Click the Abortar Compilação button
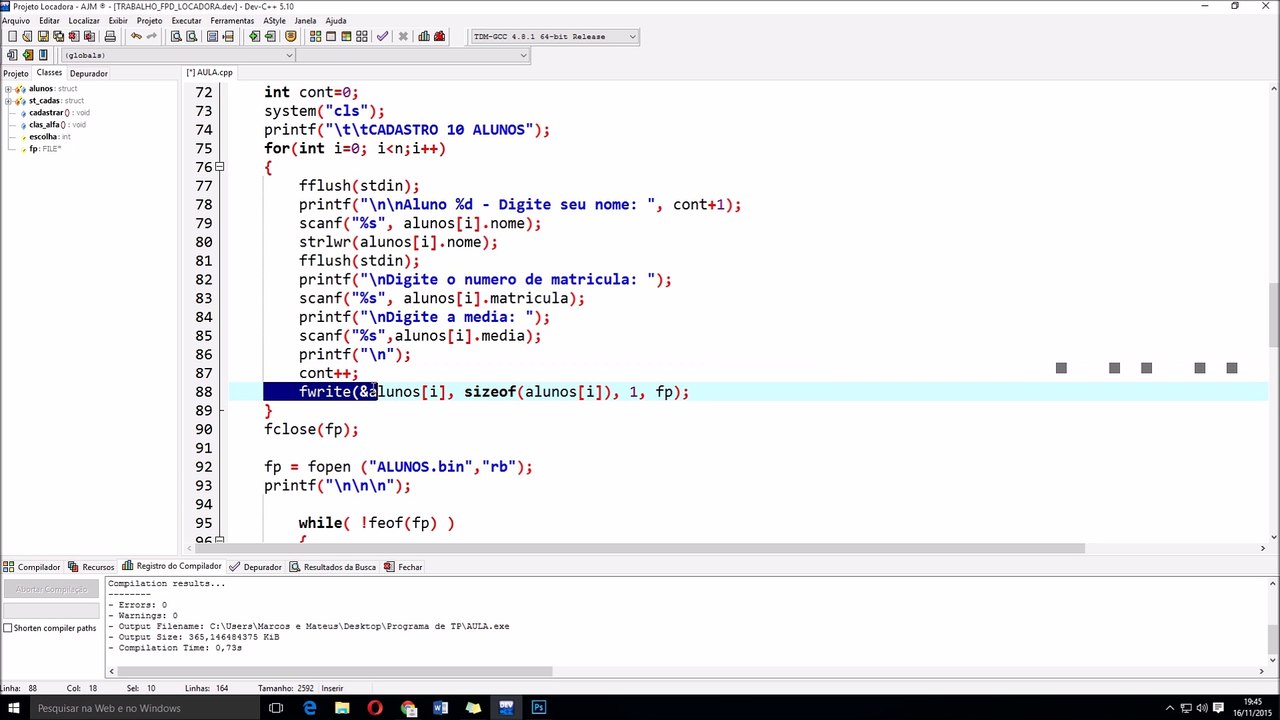1280x720 pixels. pos(52,589)
